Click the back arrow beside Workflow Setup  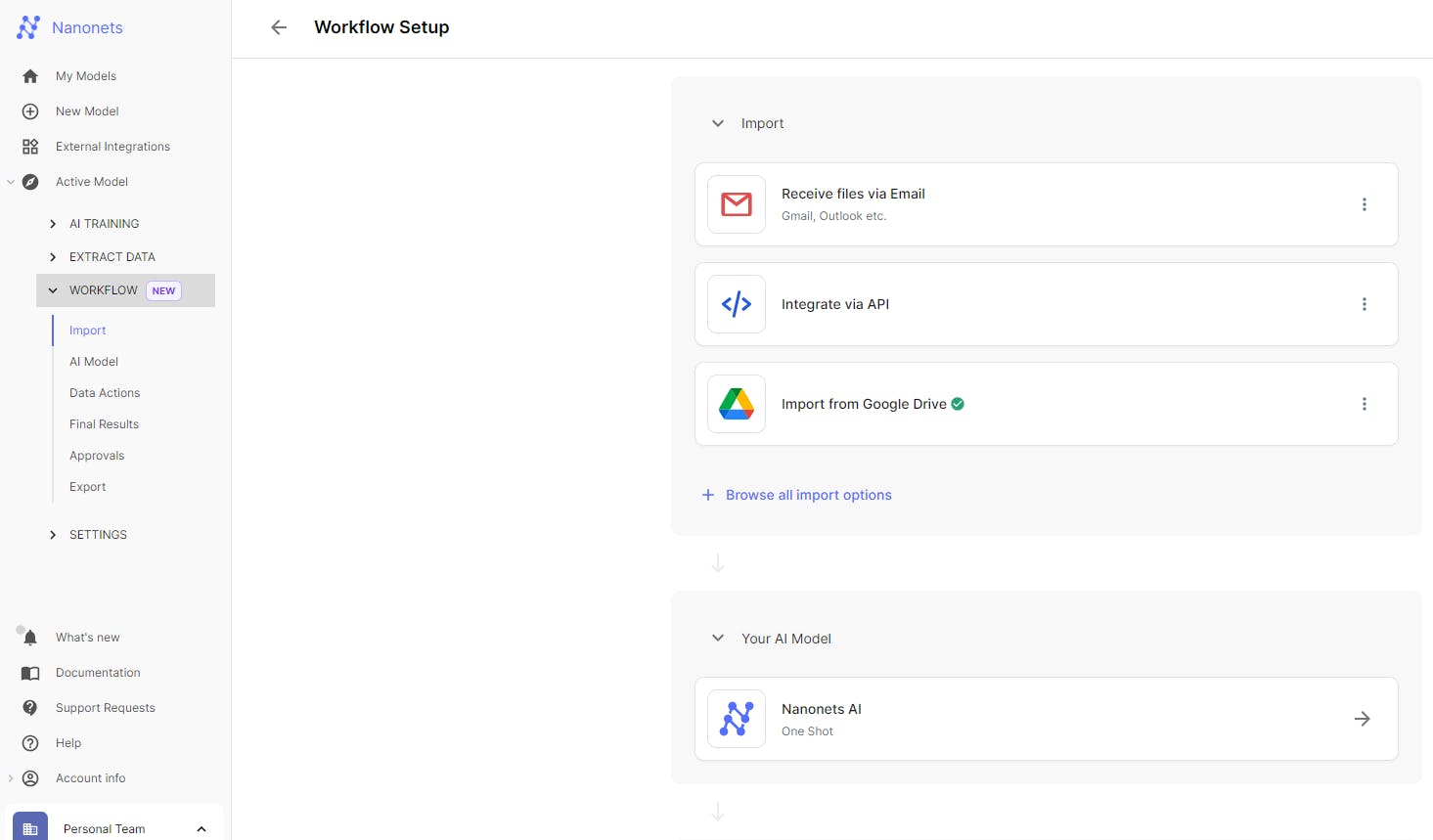click(279, 27)
